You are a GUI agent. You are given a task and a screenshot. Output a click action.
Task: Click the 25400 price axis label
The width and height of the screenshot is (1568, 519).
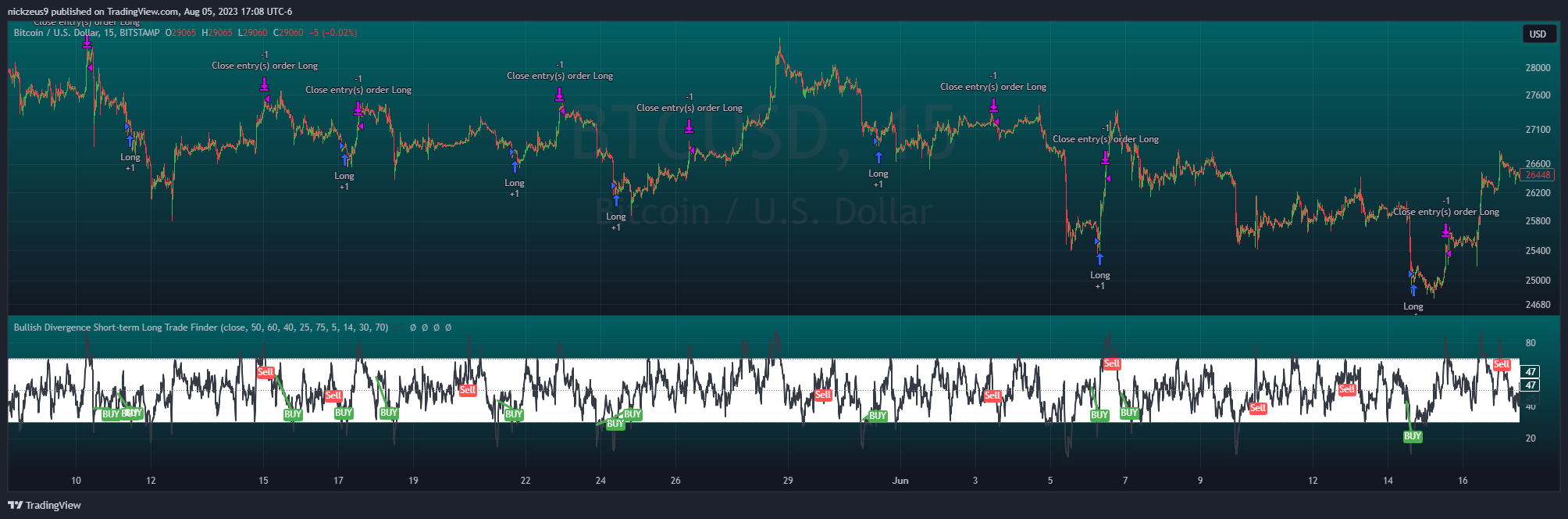point(1538,251)
